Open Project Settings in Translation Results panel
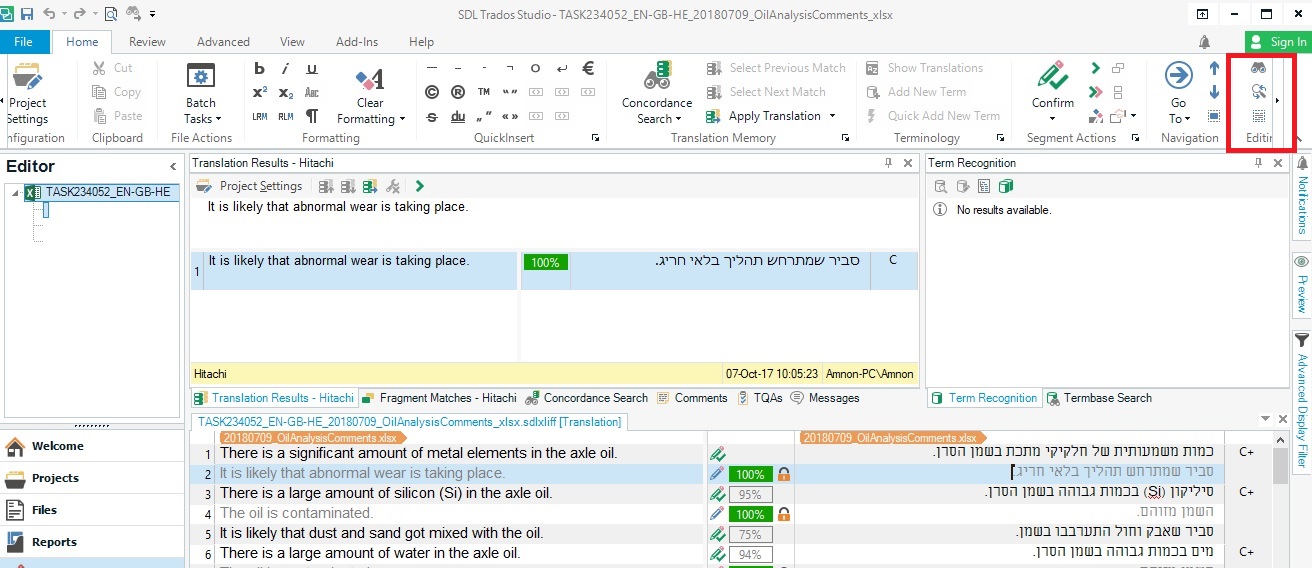The width and height of the screenshot is (1312, 568). (249, 186)
